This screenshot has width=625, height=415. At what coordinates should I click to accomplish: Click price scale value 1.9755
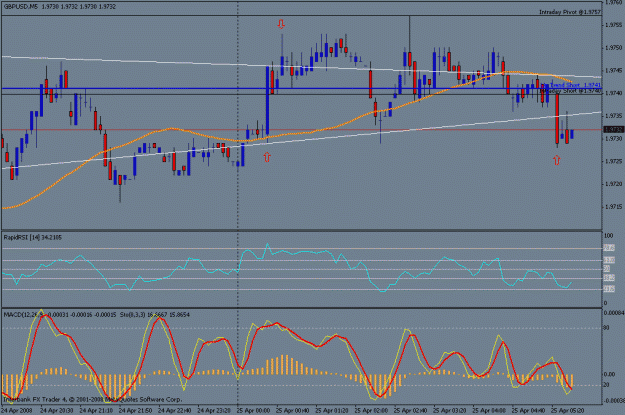point(613,25)
